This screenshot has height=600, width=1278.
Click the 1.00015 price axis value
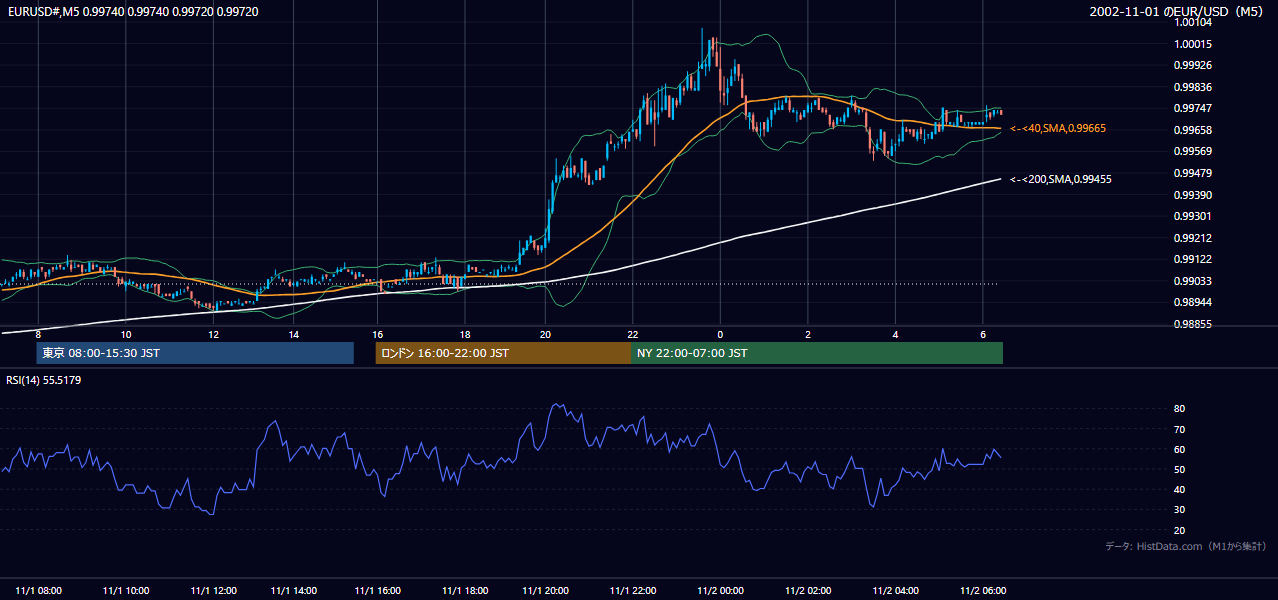coord(1194,44)
